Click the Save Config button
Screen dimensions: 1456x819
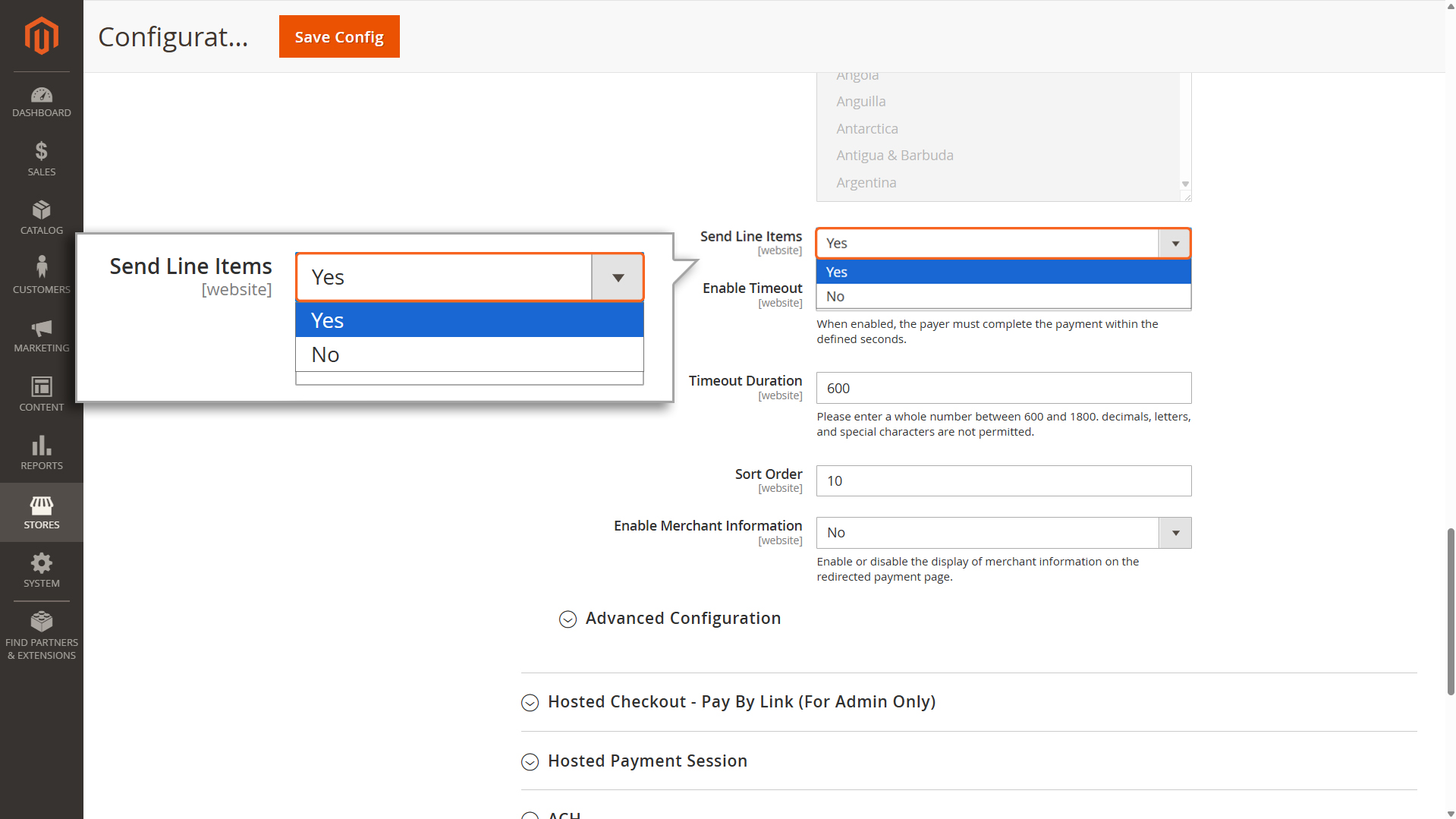coord(339,36)
